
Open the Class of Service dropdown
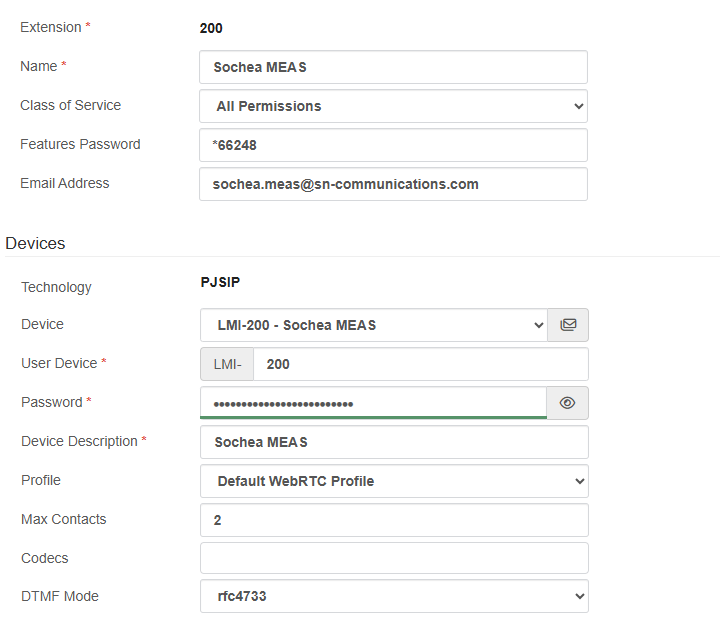[393, 106]
